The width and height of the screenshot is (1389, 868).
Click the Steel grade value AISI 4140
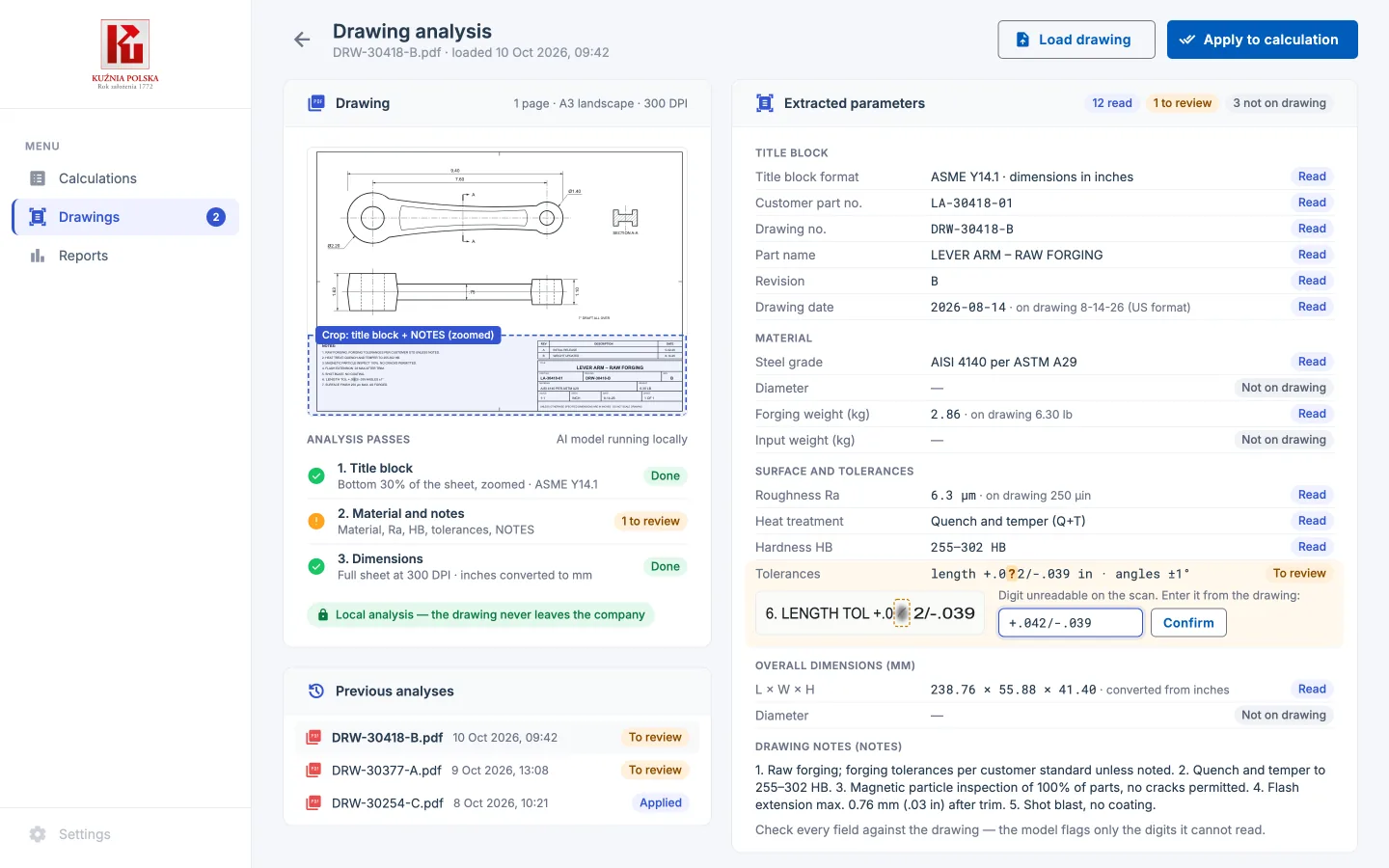[x=1003, y=362]
